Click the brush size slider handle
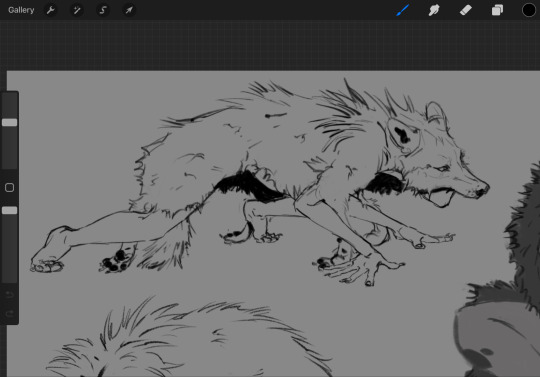540x377 pixels. pos(9,122)
